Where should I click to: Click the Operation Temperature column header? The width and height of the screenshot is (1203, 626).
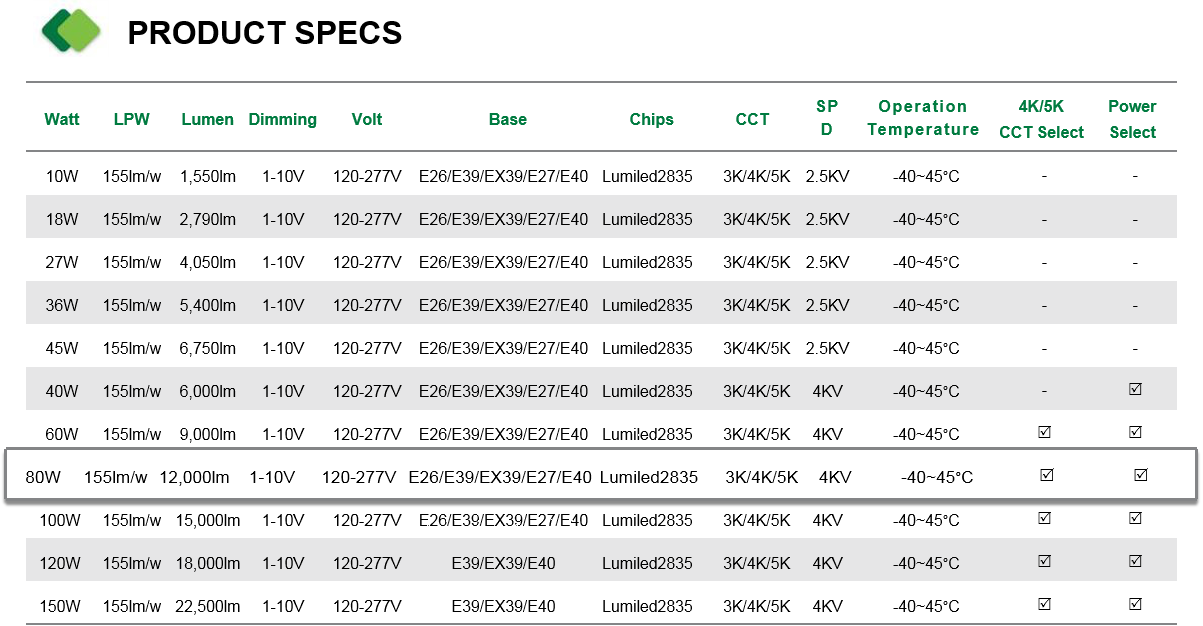click(x=923, y=118)
